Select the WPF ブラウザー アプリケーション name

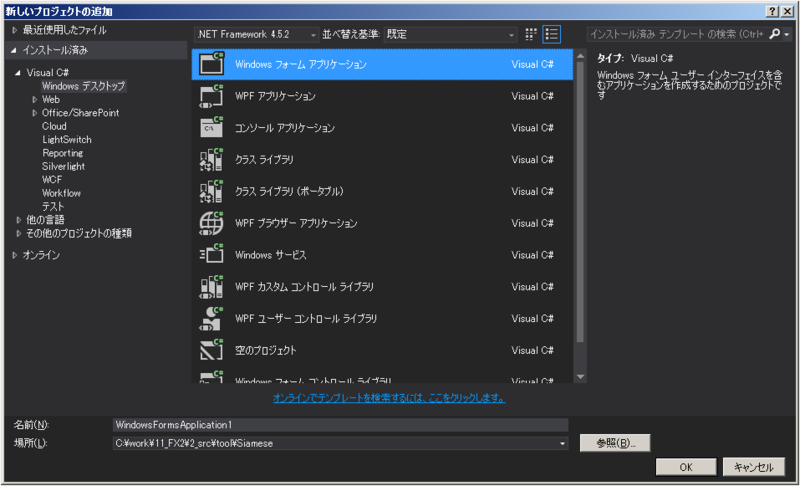(x=296, y=223)
